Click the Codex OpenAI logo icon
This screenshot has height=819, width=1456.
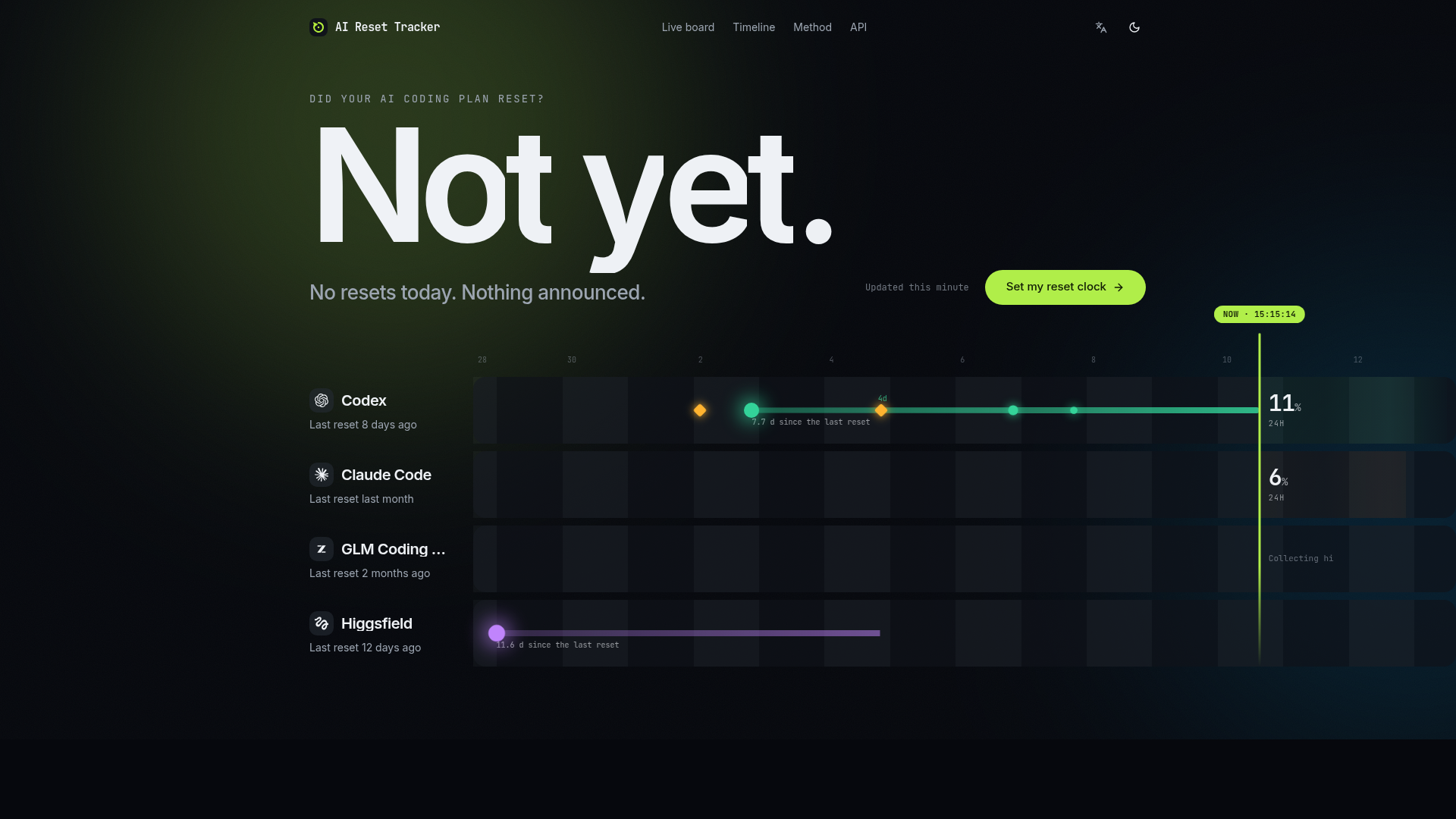322,400
